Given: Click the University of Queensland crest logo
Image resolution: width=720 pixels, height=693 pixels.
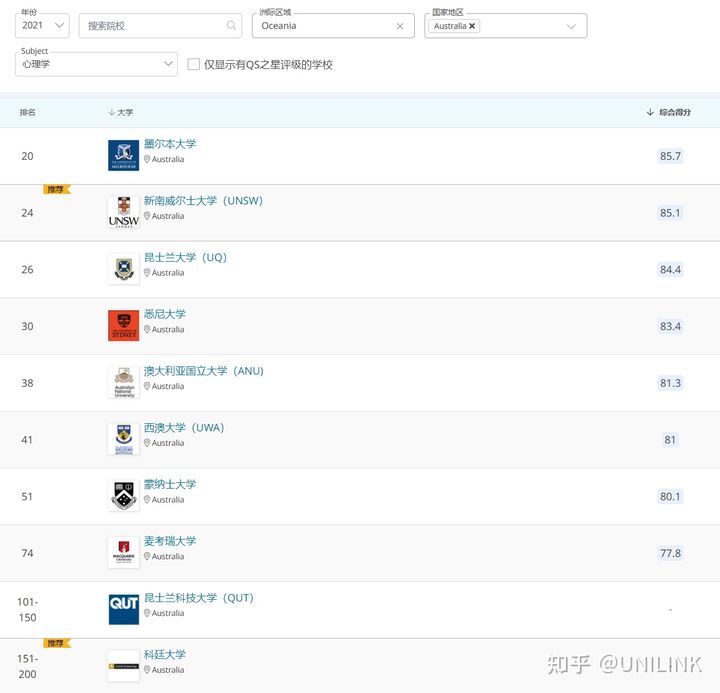Looking at the screenshot, I should pyautogui.click(x=124, y=269).
